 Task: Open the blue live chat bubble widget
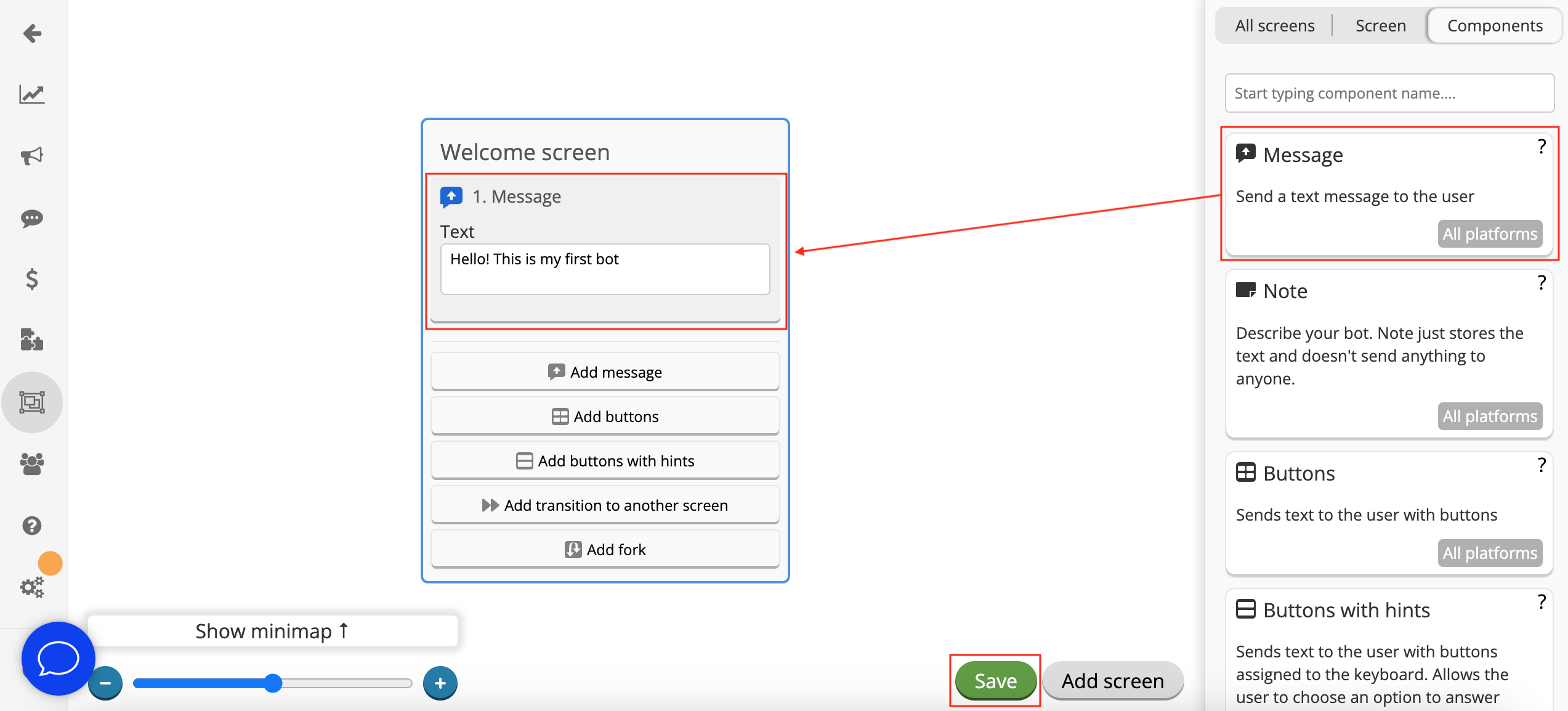pyautogui.click(x=58, y=658)
